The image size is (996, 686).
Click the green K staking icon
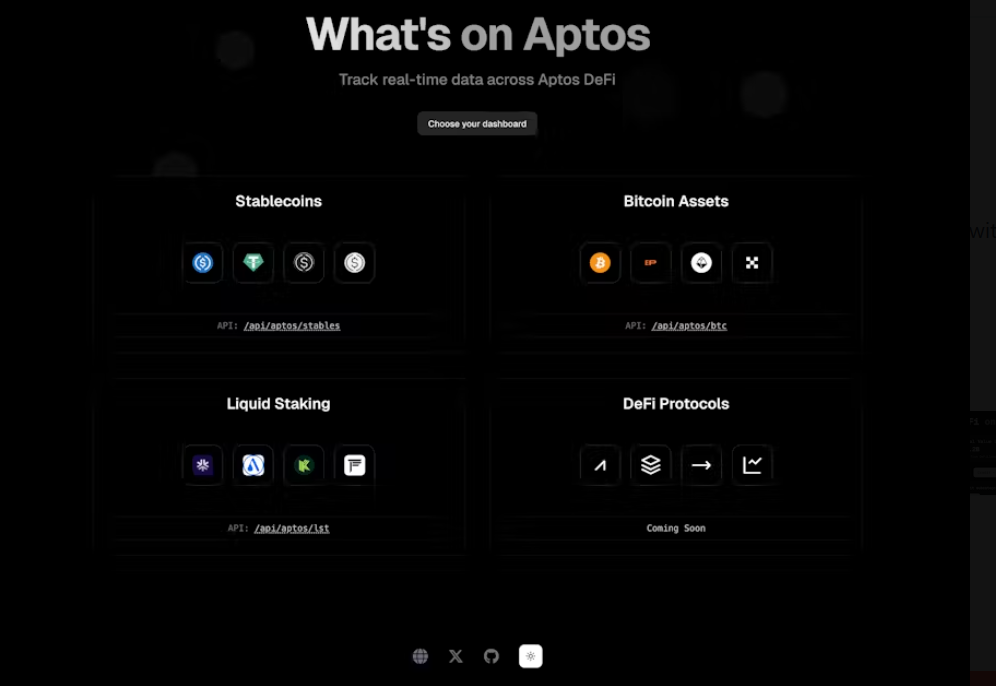pyautogui.click(x=304, y=465)
